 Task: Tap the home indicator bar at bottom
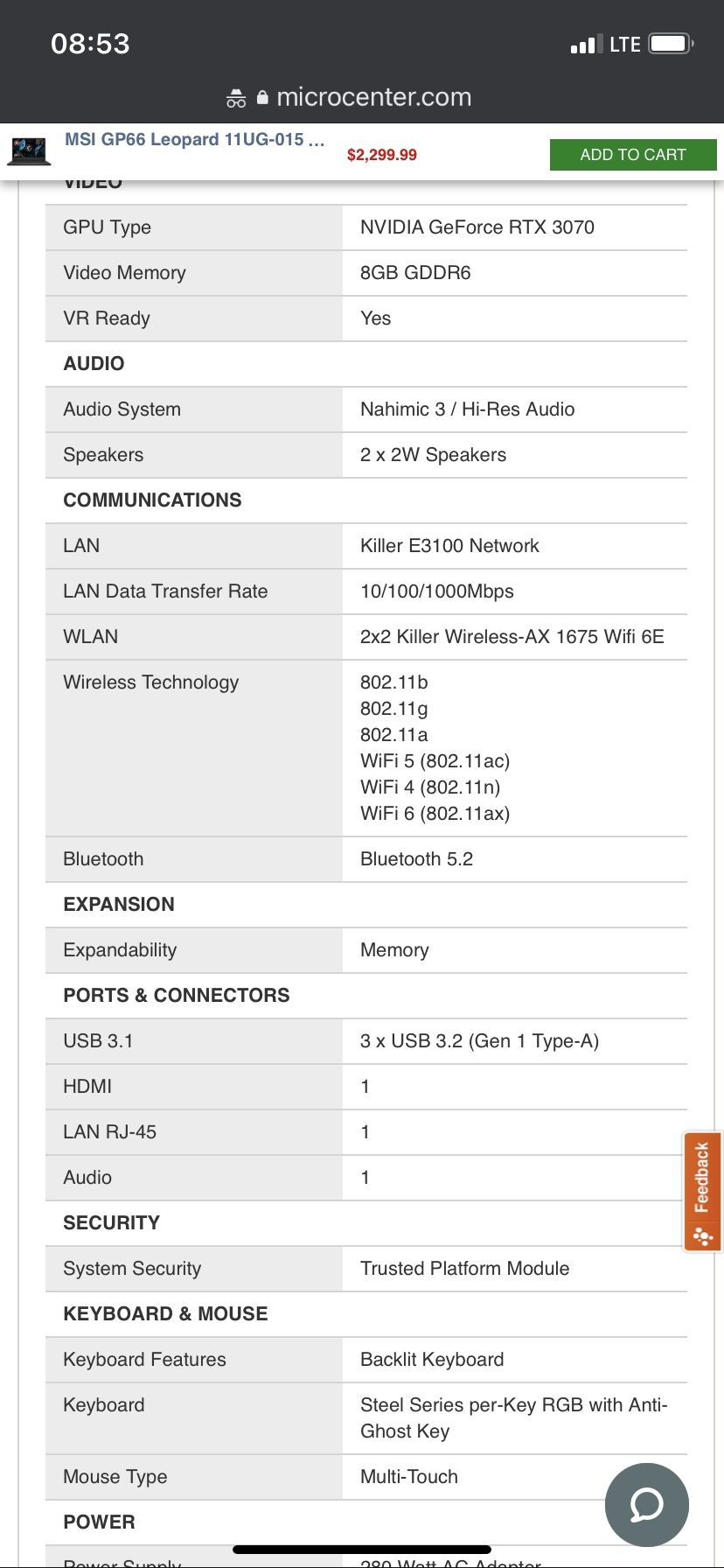362,1550
